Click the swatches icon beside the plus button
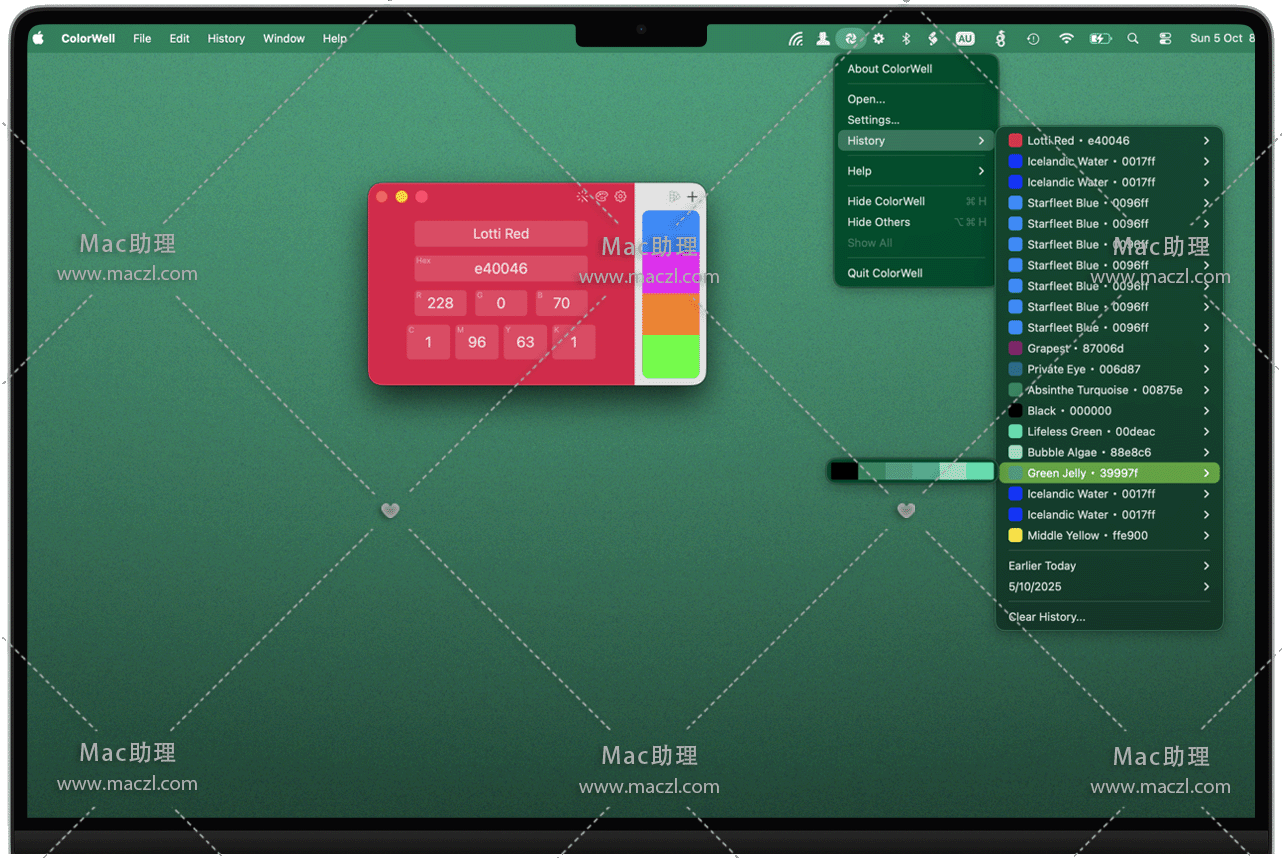This screenshot has height=858, width=1282. [674, 197]
